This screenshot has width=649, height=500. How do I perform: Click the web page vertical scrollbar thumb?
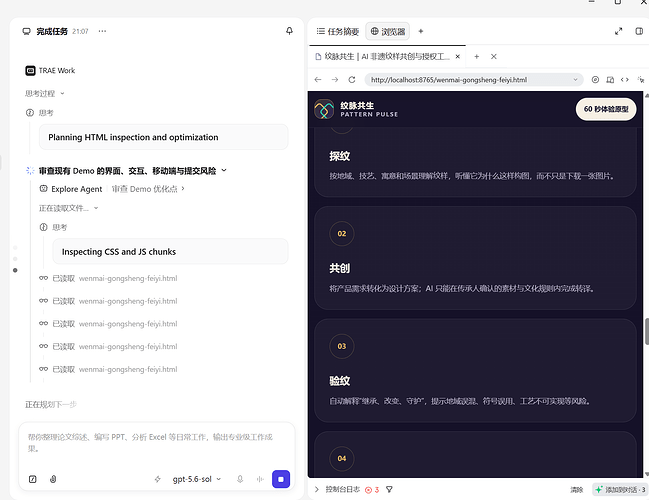(x=647, y=331)
